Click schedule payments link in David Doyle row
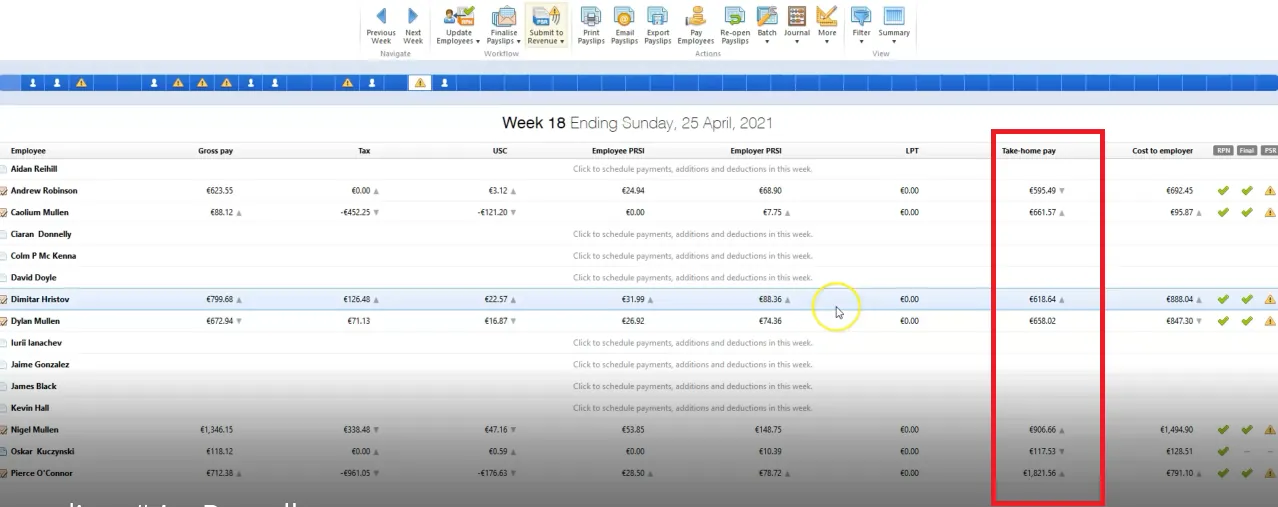 click(x=692, y=277)
